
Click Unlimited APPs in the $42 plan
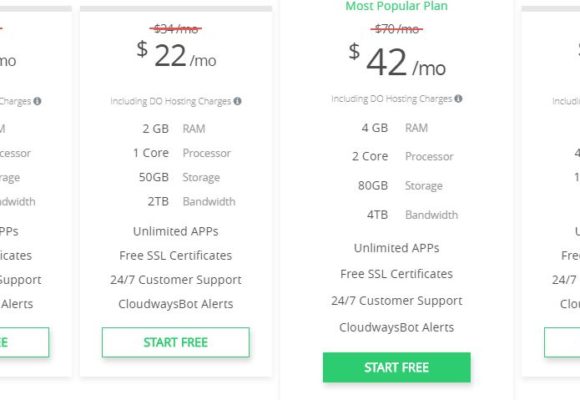(x=397, y=248)
